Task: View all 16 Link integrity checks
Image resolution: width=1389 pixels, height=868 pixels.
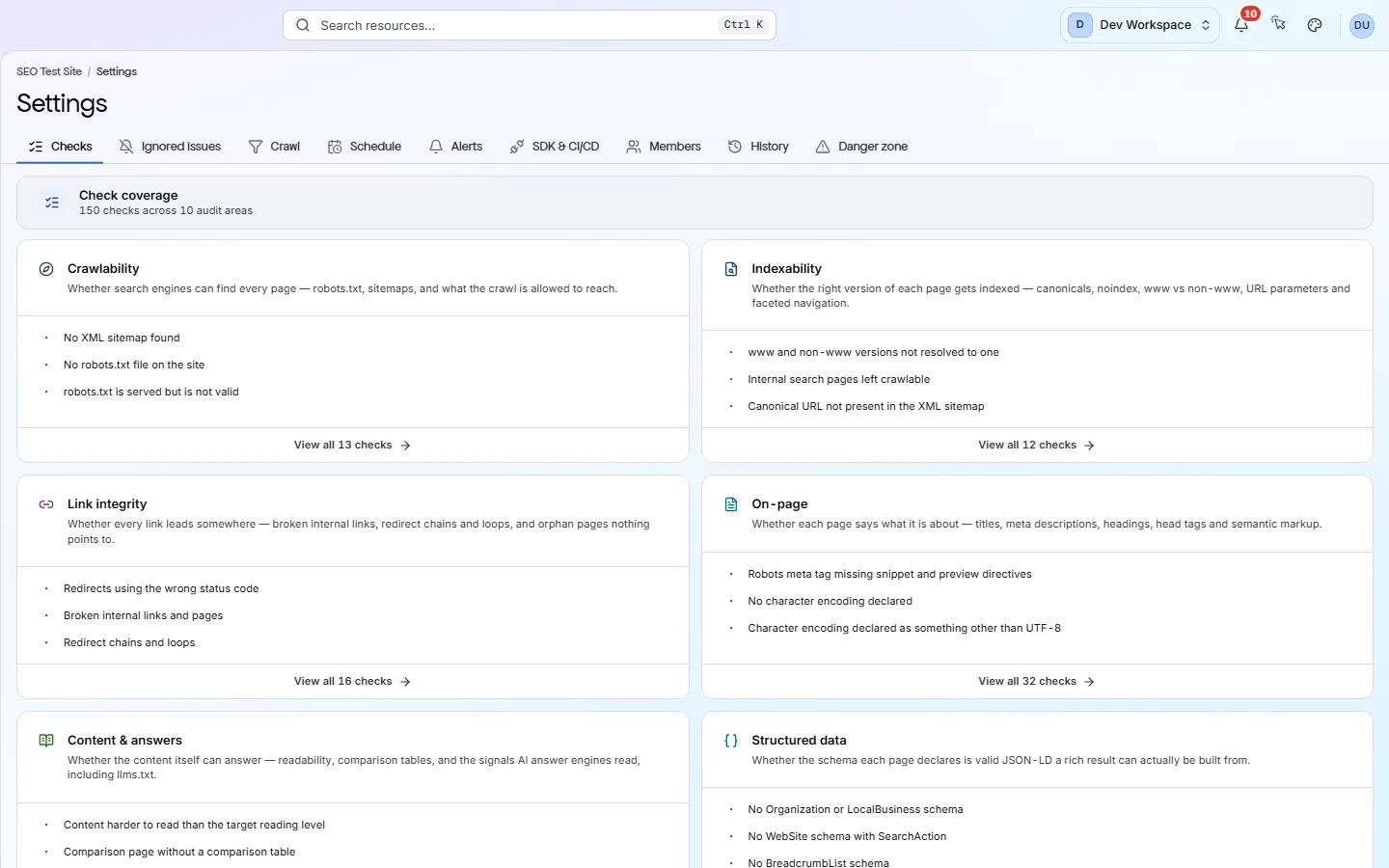Action: pyautogui.click(x=353, y=682)
